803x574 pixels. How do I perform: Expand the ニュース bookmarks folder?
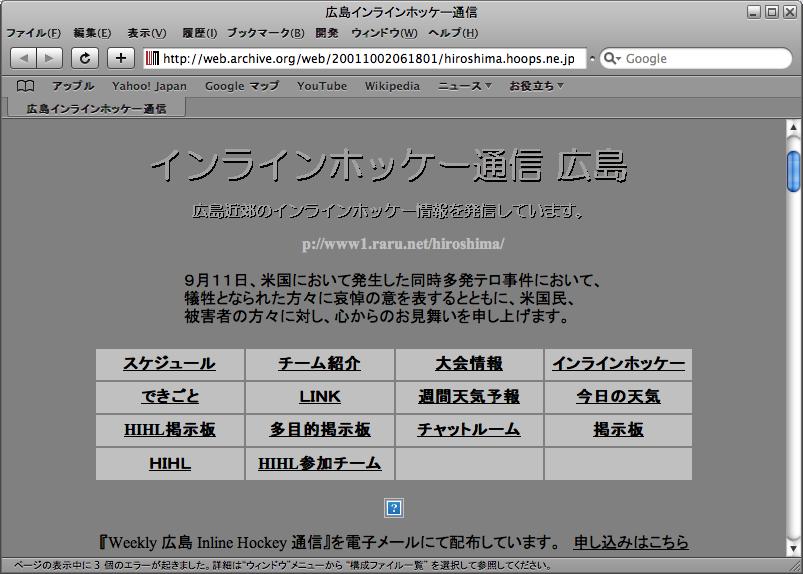tap(464, 86)
